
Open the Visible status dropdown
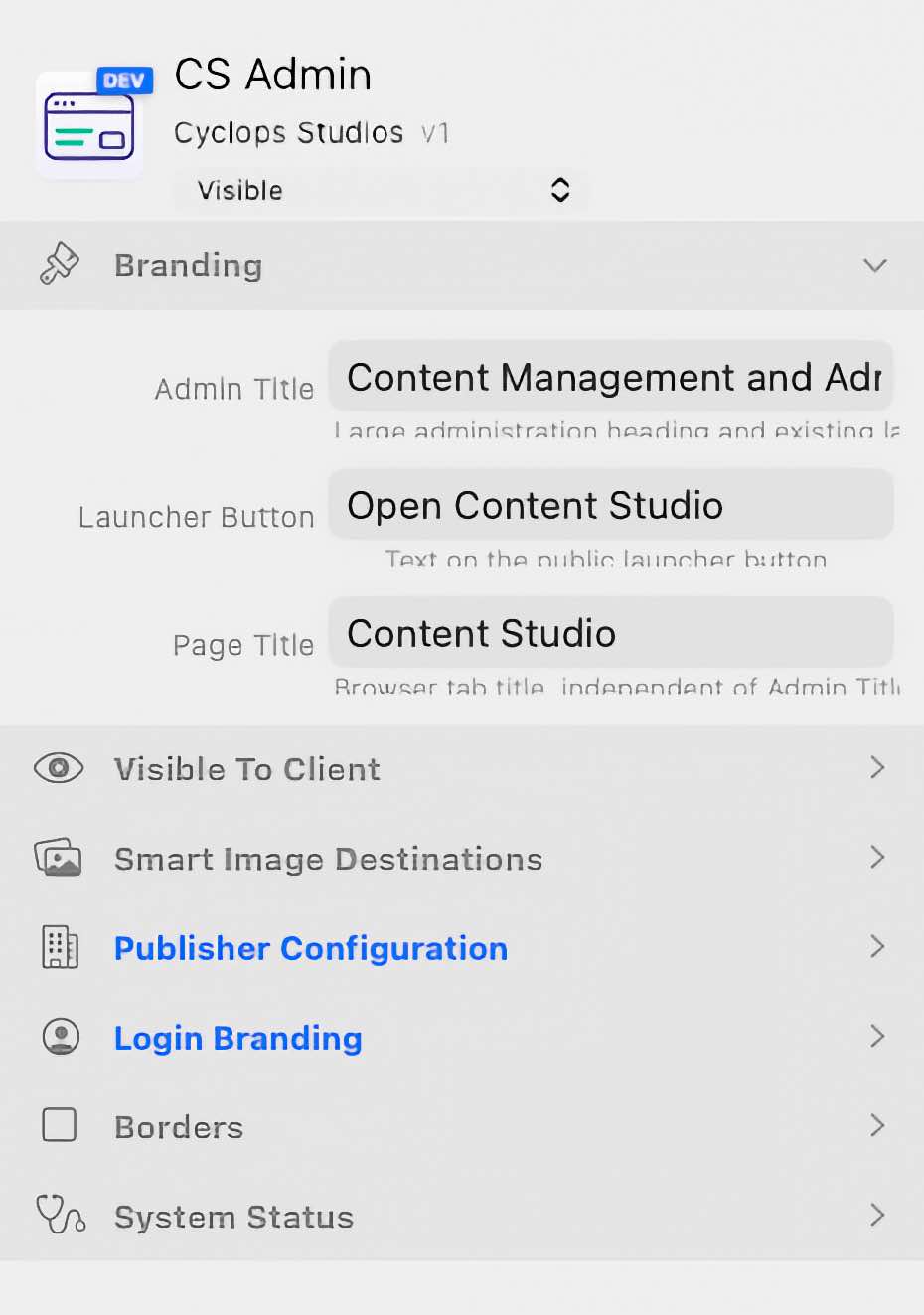pyautogui.click(x=382, y=190)
